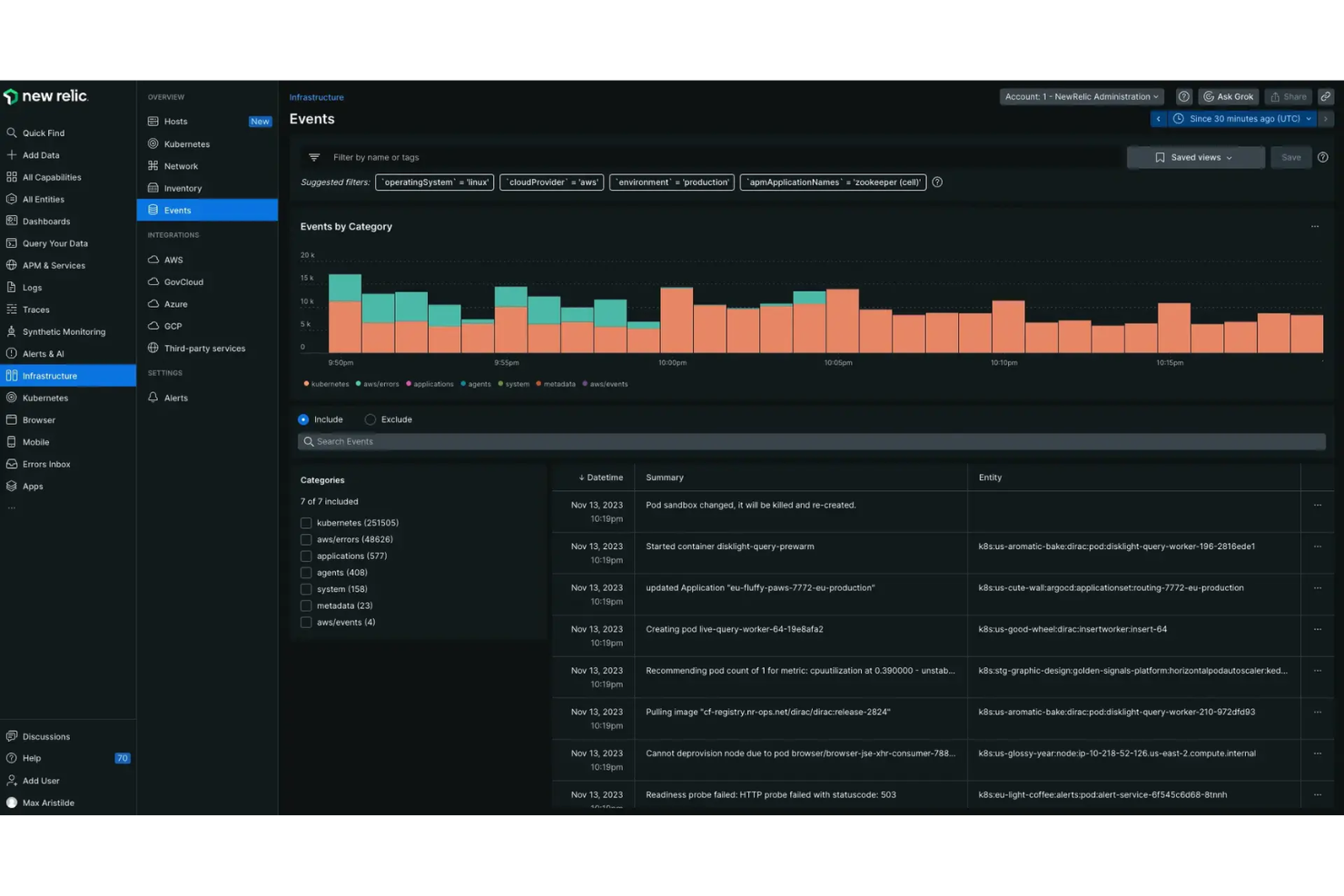Select the Exclude radio button
The width and height of the screenshot is (1344, 896).
(x=370, y=419)
